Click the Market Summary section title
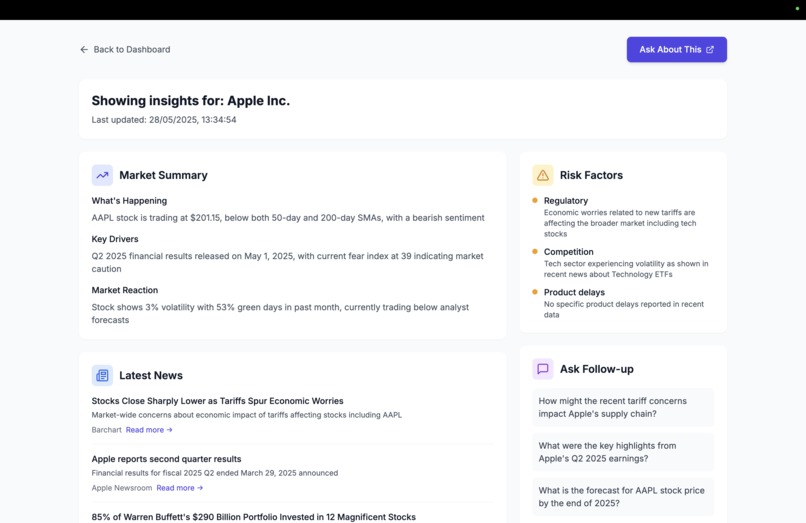 coord(163,175)
